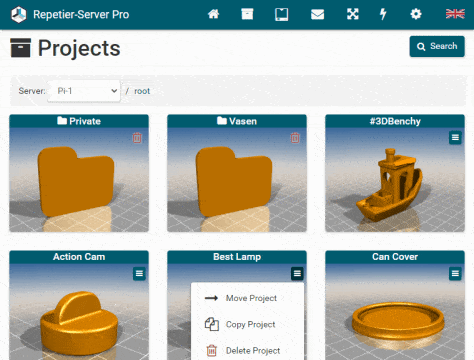The height and width of the screenshot is (360, 474).
Task: Navigate to root breadcrumb link
Action: [142, 91]
